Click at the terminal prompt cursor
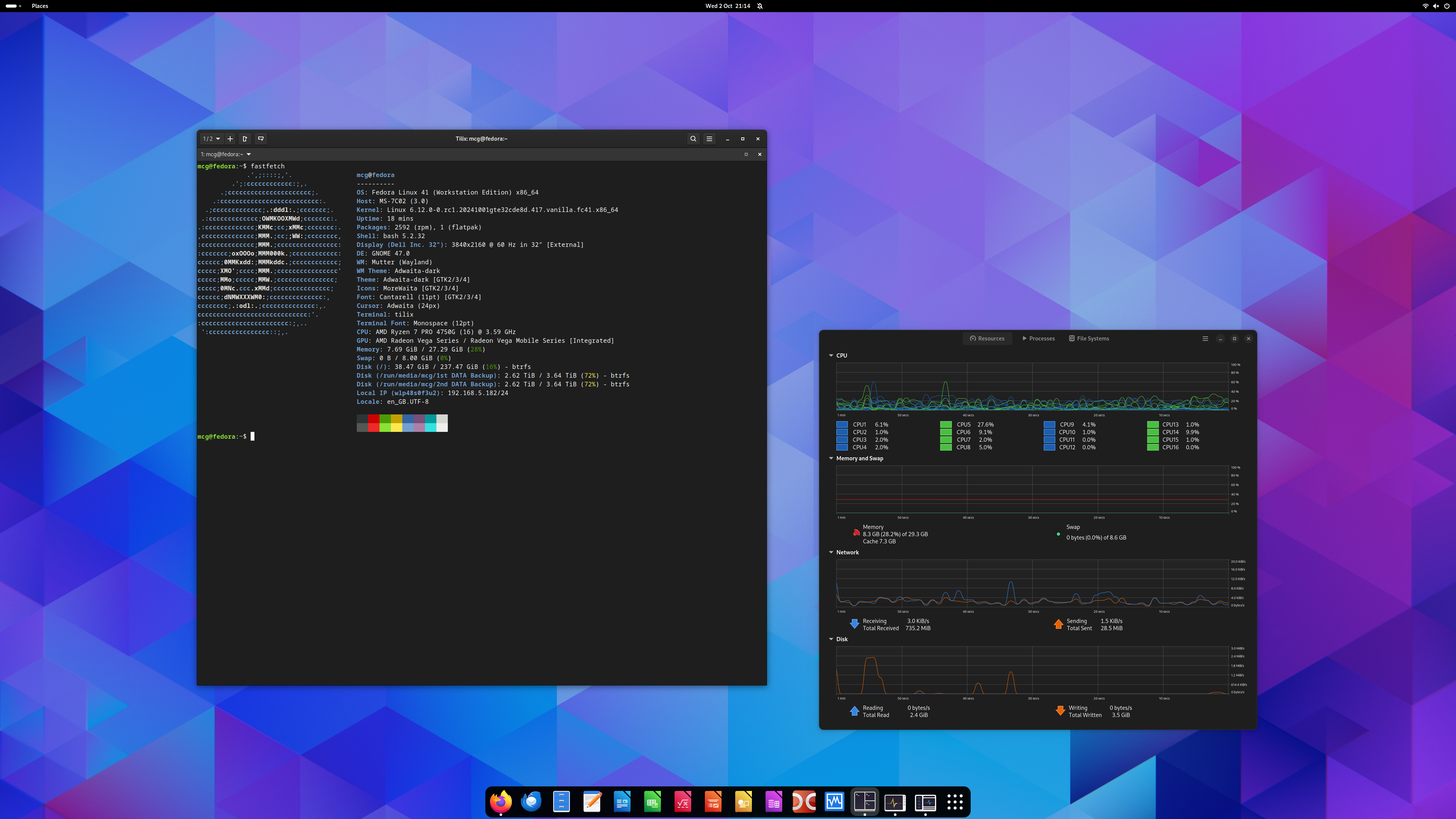 tap(253, 436)
